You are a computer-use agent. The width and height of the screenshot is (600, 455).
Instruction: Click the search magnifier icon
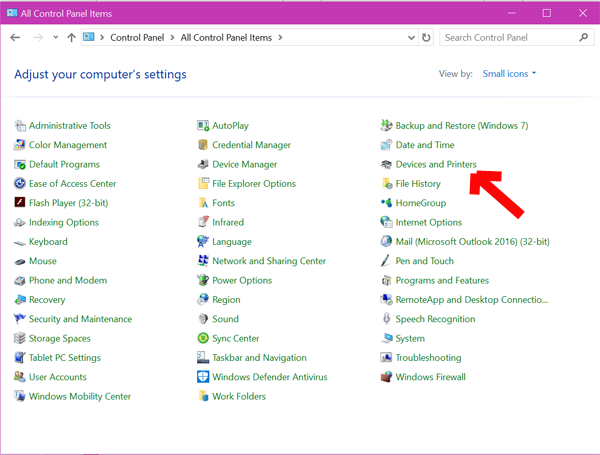tap(584, 38)
